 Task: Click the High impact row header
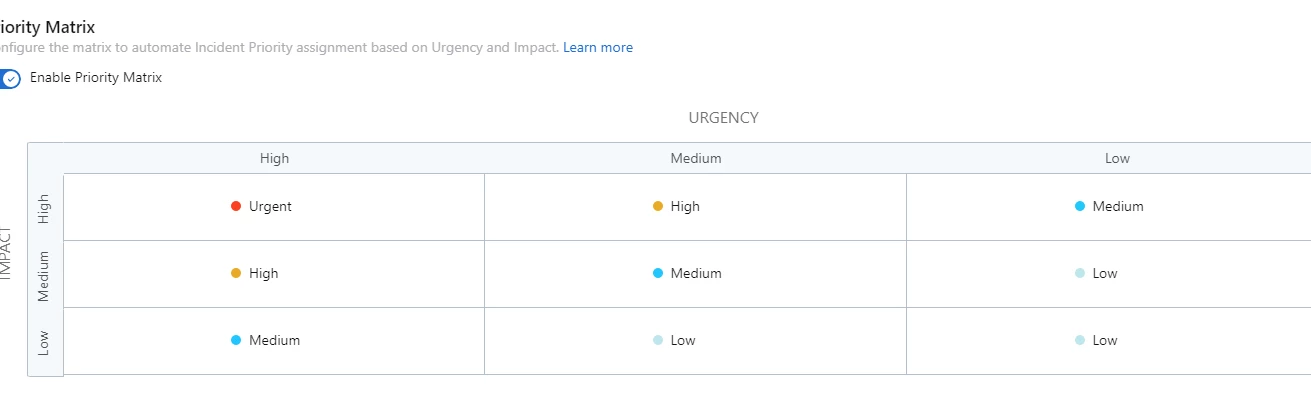click(x=45, y=208)
